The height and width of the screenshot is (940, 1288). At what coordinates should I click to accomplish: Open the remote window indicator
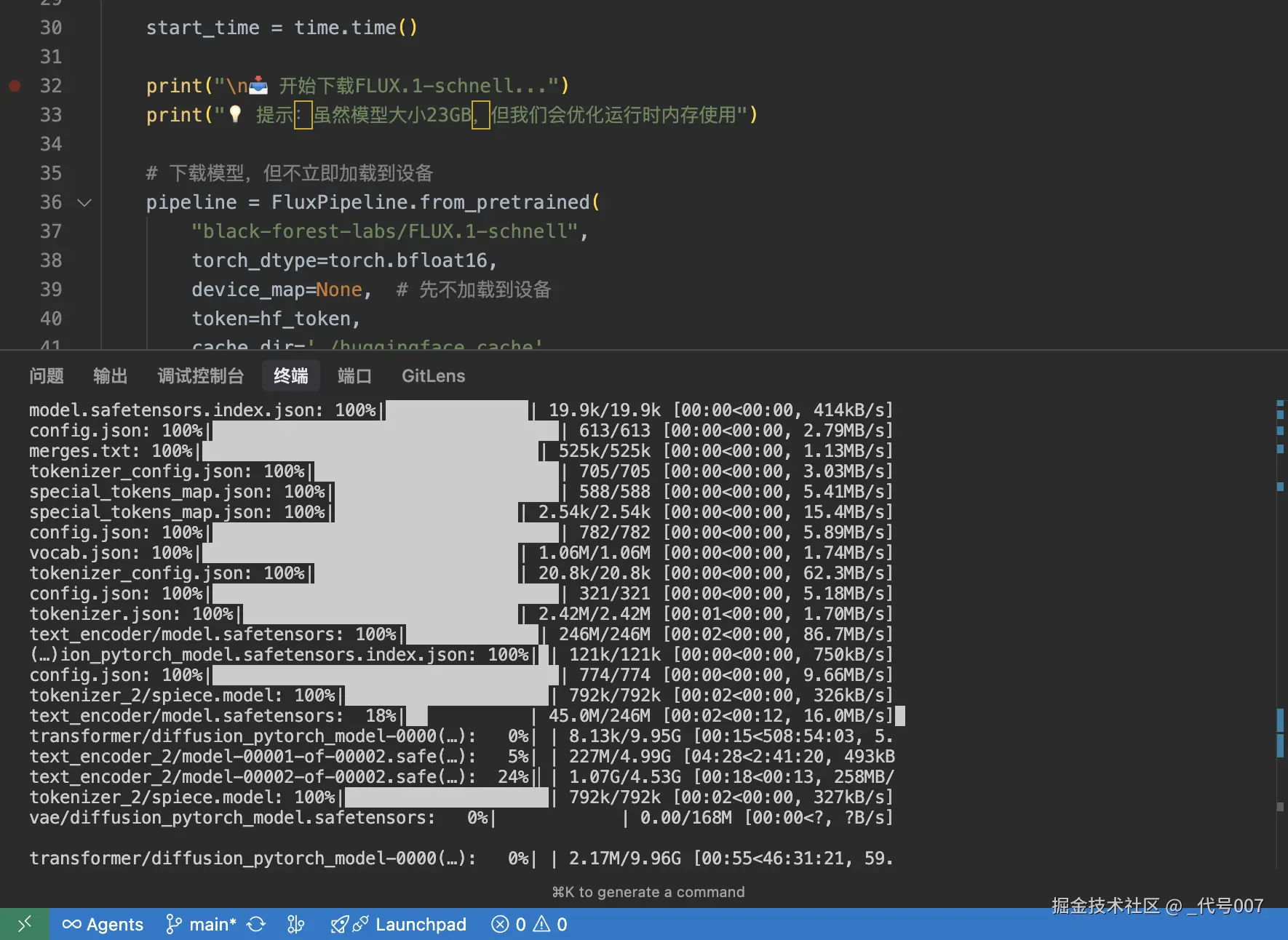24,924
